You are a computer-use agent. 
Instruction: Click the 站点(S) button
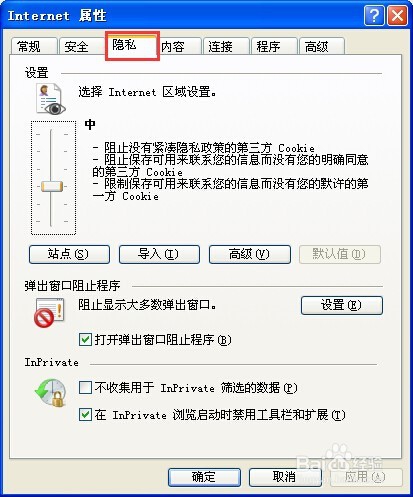pyautogui.click(x=69, y=254)
